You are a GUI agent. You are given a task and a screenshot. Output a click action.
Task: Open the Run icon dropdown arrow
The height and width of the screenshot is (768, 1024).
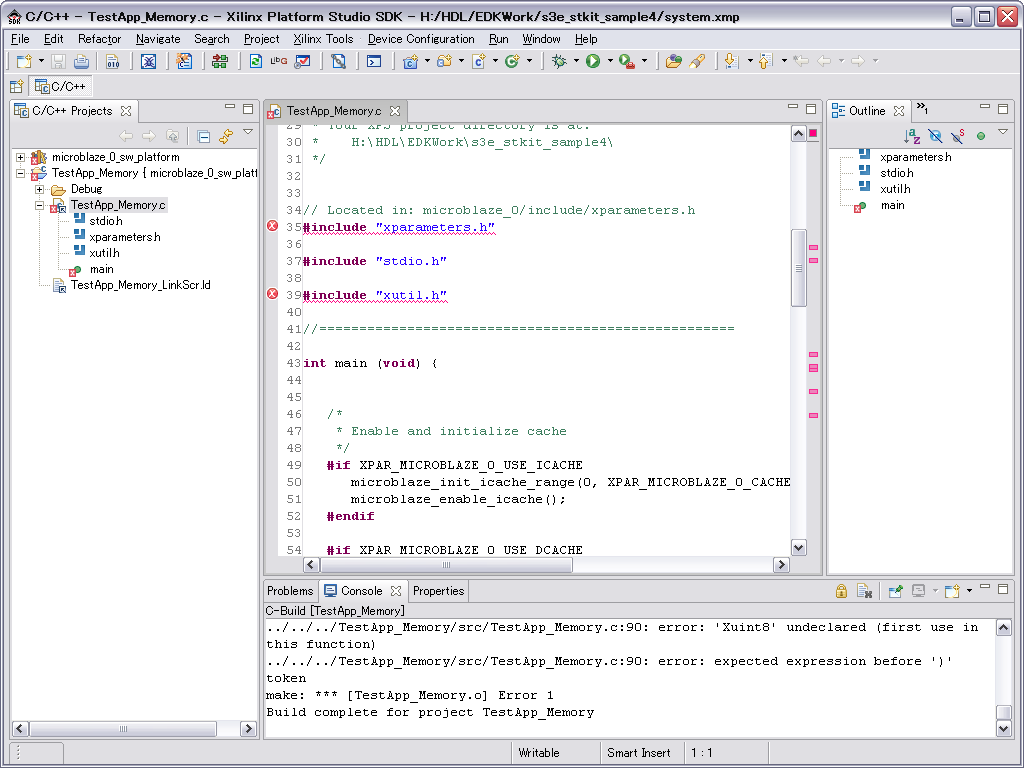point(610,61)
